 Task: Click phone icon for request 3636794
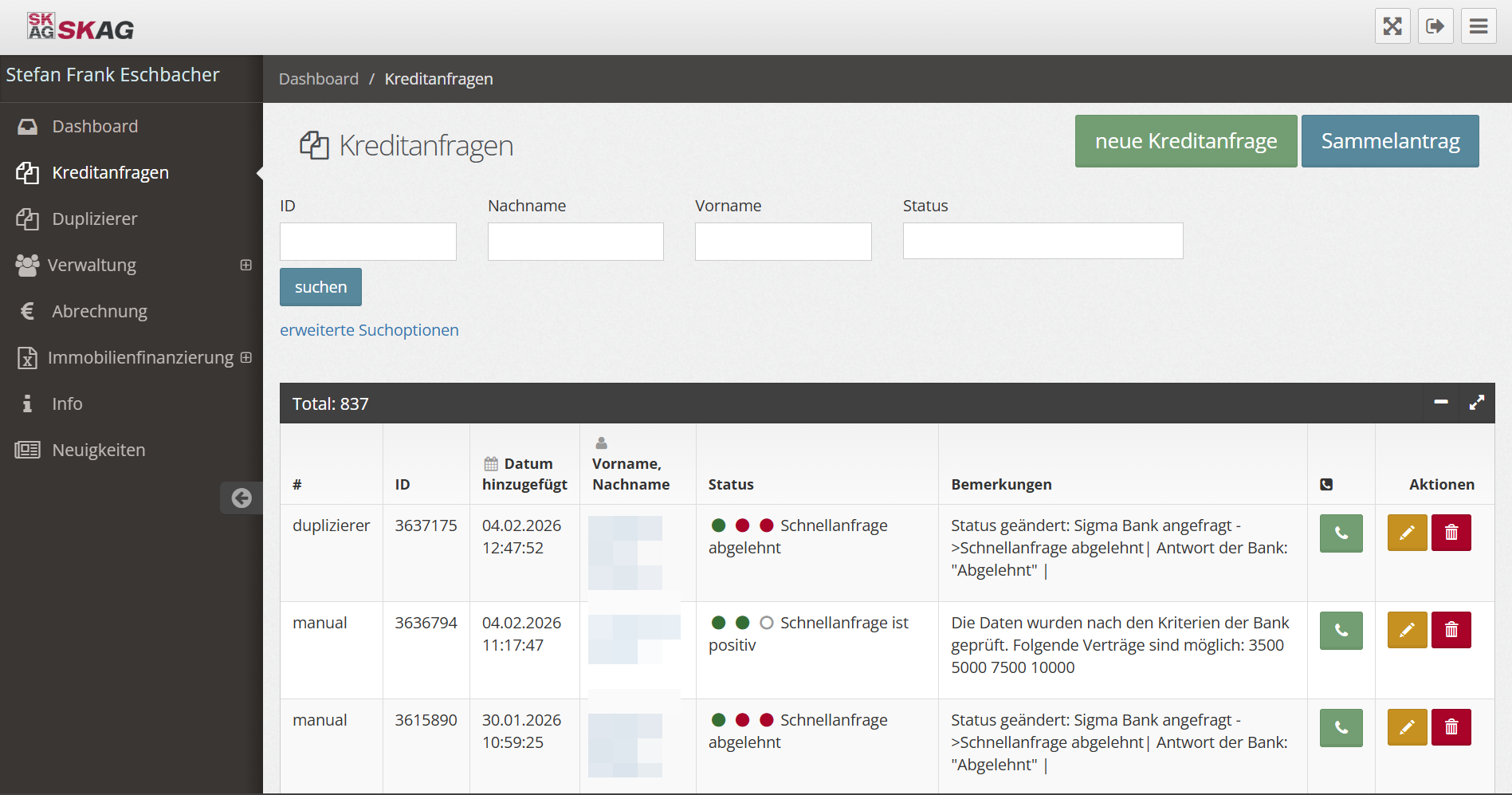(1341, 631)
